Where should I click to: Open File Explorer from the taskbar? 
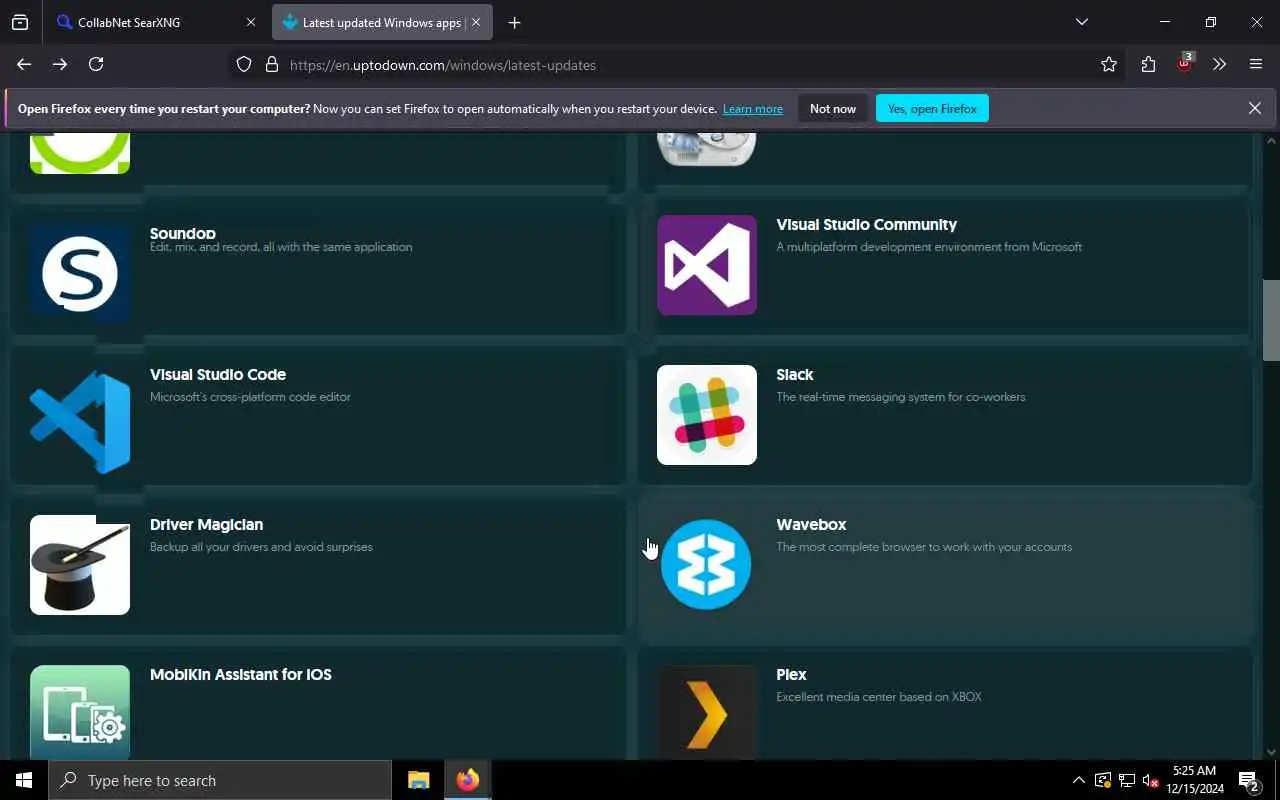pyautogui.click(x=418, y=780)
